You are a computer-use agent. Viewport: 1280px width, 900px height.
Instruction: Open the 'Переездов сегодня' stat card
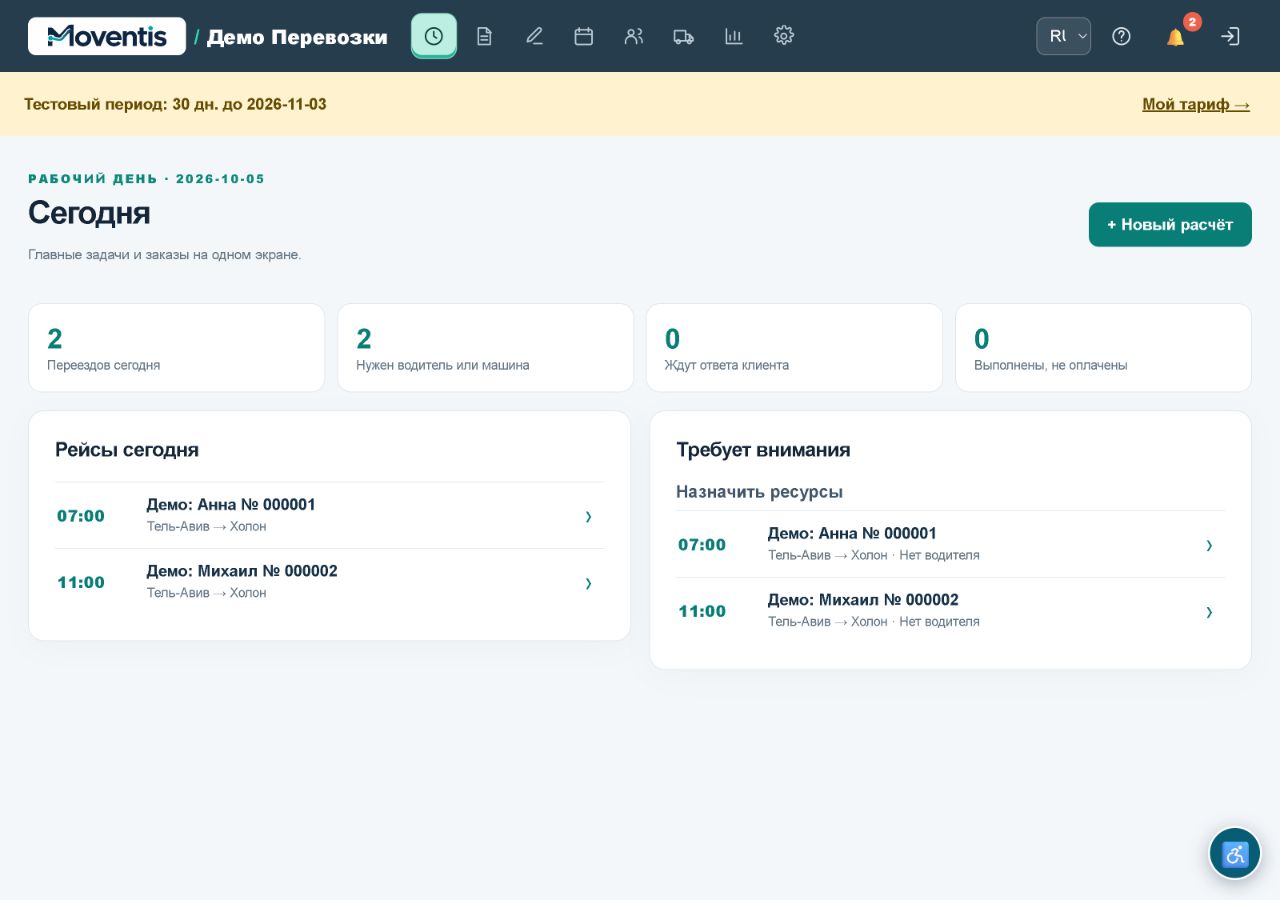tap(177, 348)
